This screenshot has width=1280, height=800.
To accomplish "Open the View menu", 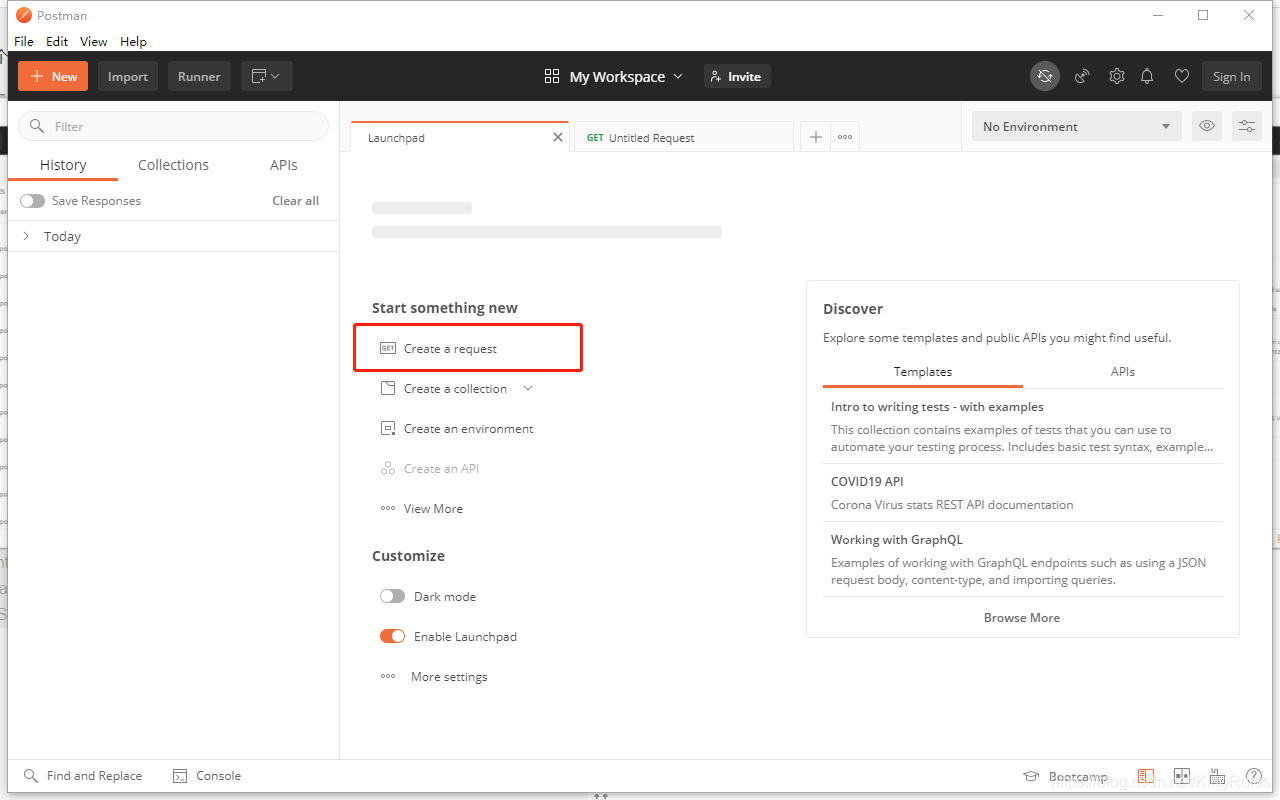I will pyautogui.click(x=94, y=41).
